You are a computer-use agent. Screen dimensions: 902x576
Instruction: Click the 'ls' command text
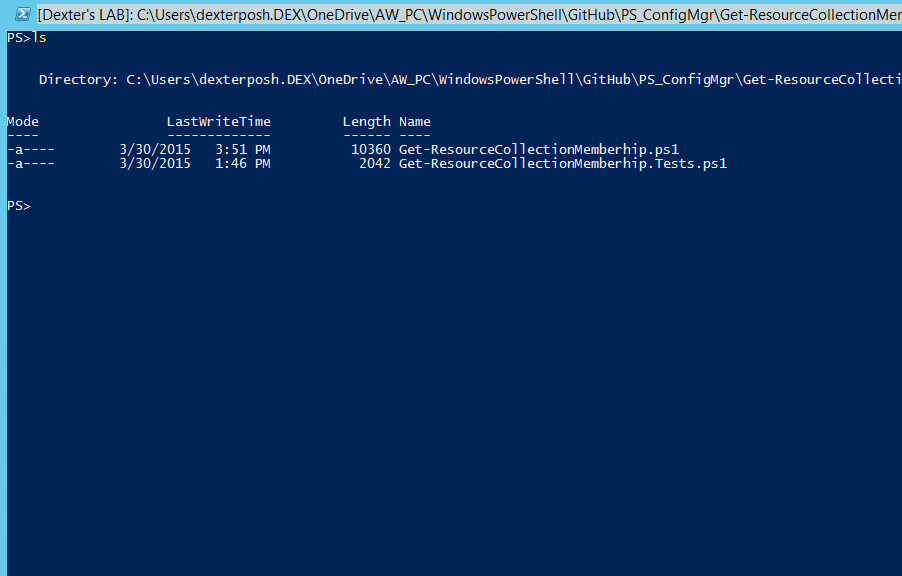point(39,38)
